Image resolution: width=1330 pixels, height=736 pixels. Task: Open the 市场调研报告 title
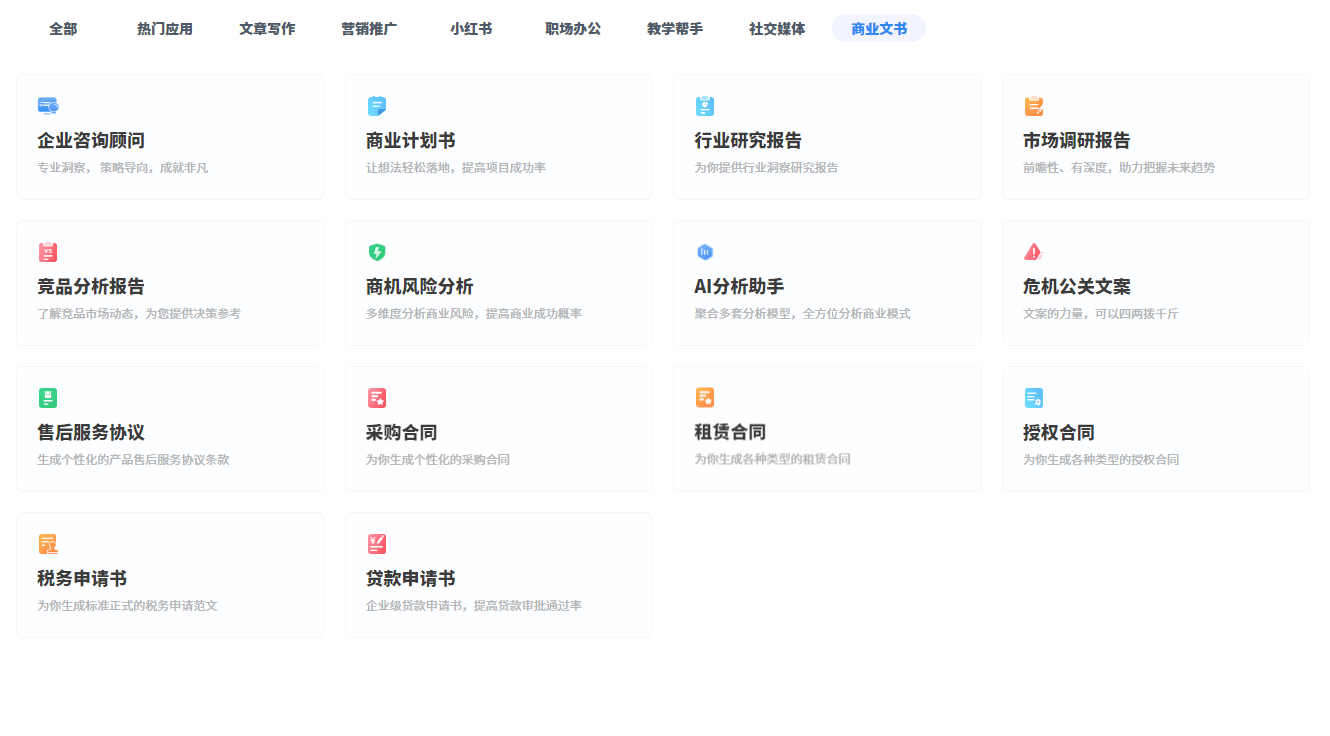pos(1077,141)
